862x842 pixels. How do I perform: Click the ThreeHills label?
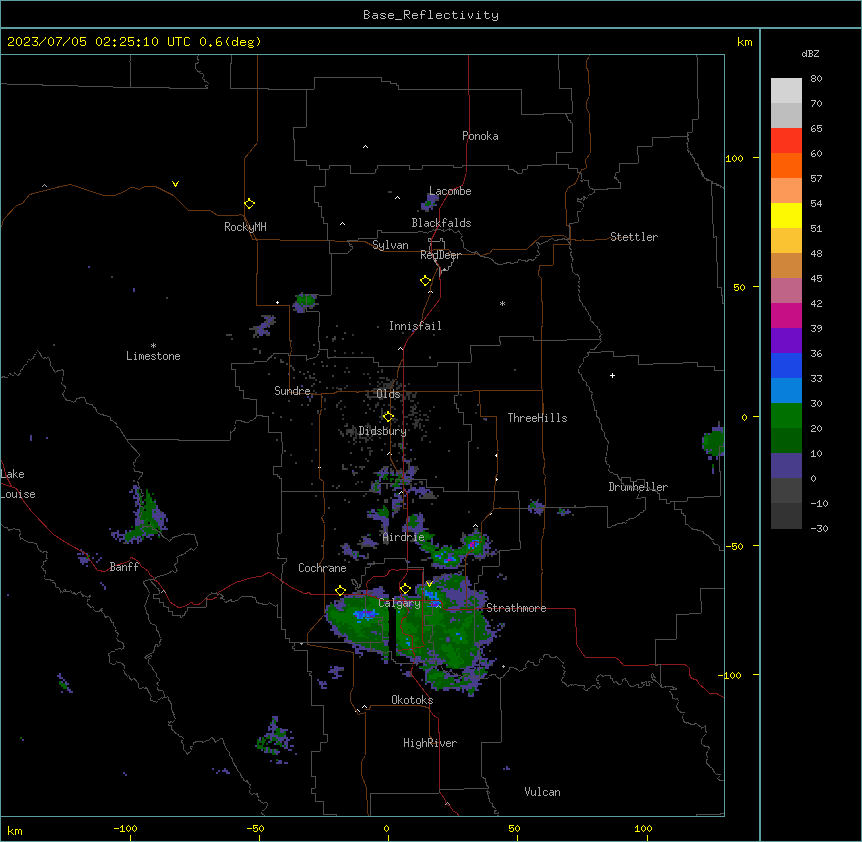(537, 418)
